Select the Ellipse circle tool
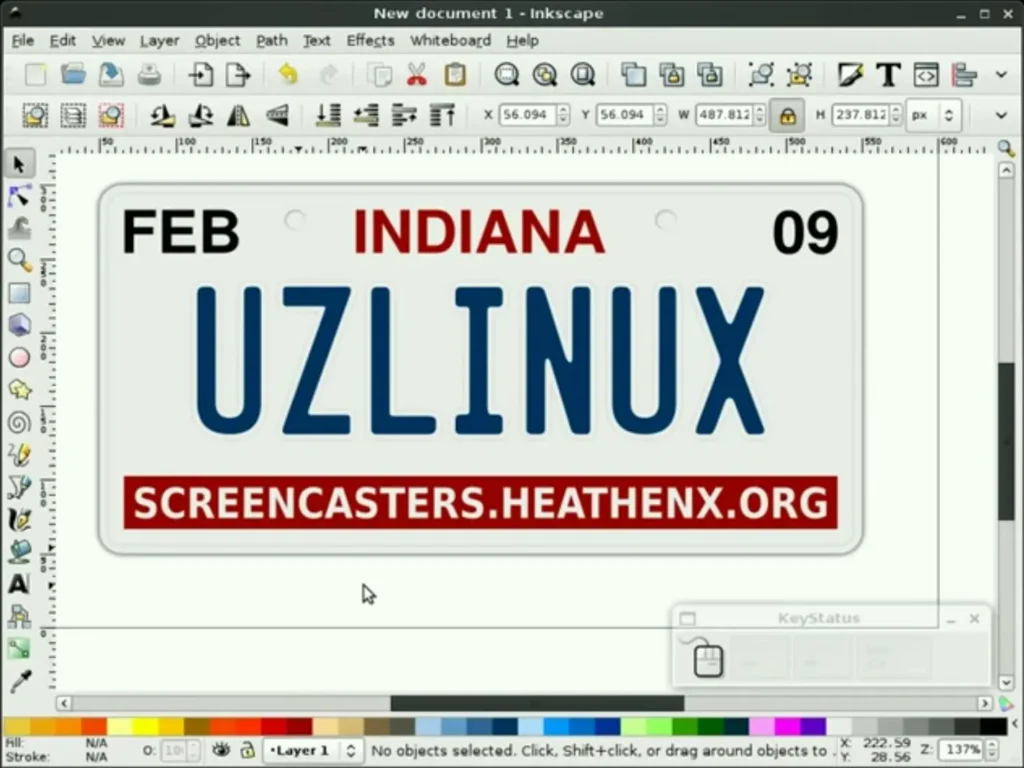 [x=19, y=357]
